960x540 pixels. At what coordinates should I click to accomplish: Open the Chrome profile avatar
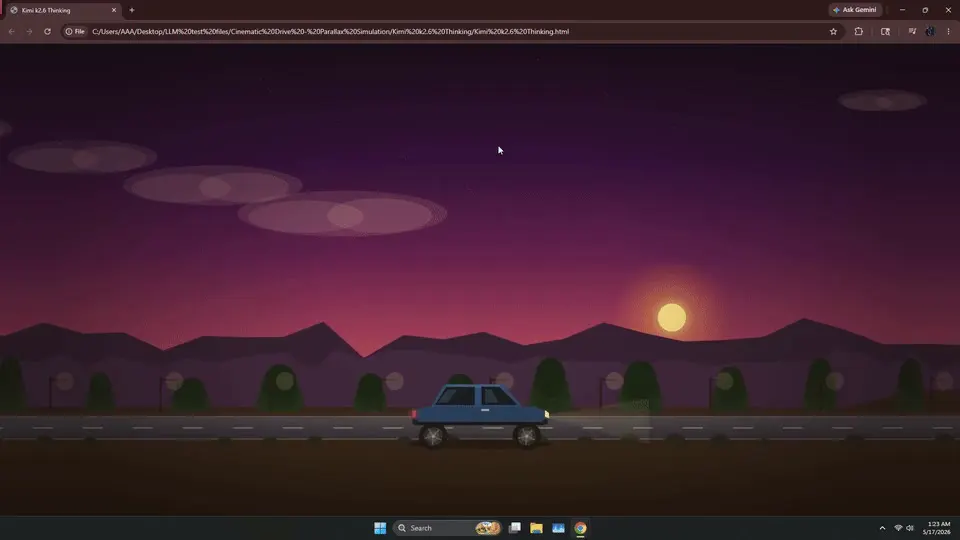[x=930, y=31]
